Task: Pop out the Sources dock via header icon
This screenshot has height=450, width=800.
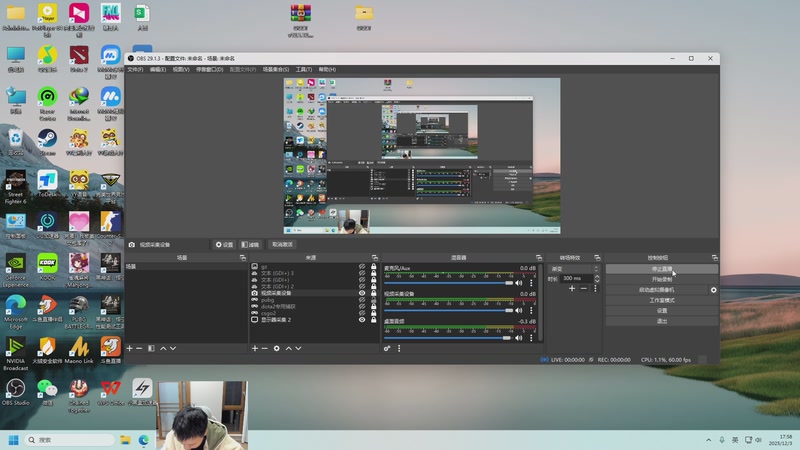Action: (375, 258)
